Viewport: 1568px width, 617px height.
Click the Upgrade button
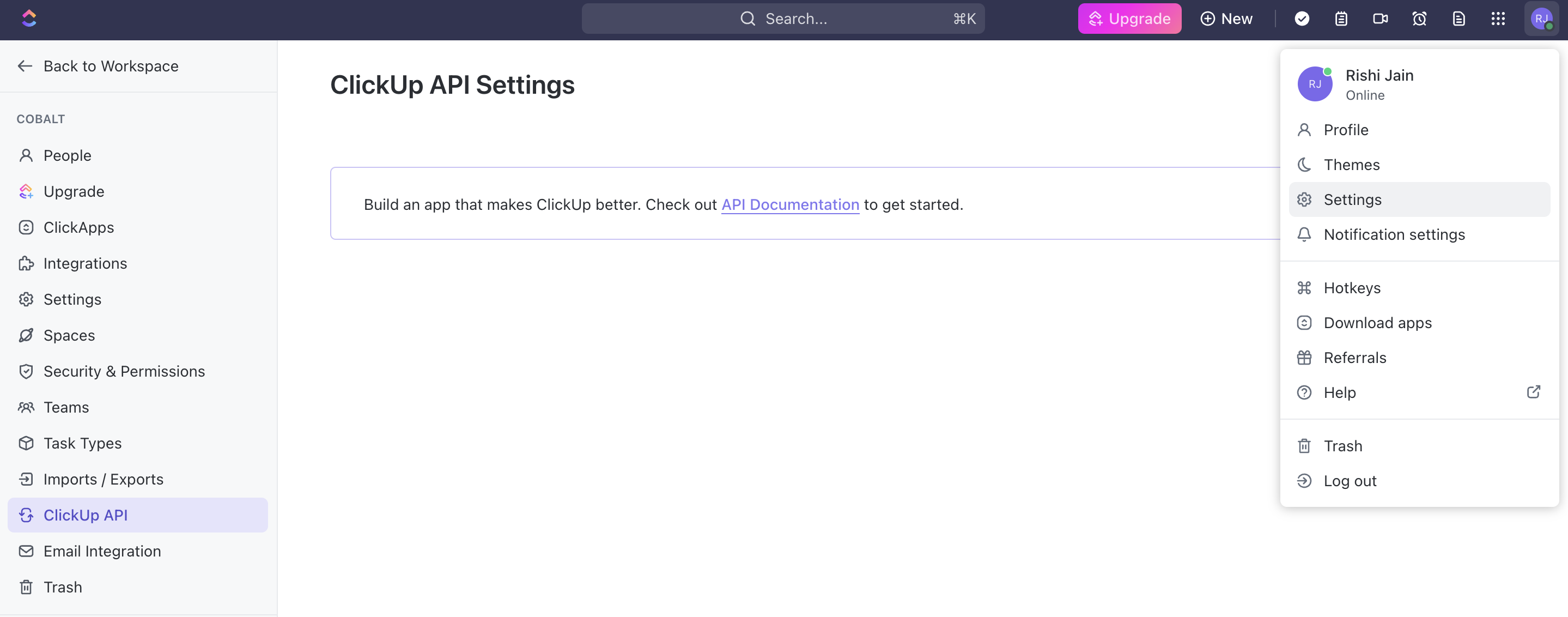pos(1130,19)
